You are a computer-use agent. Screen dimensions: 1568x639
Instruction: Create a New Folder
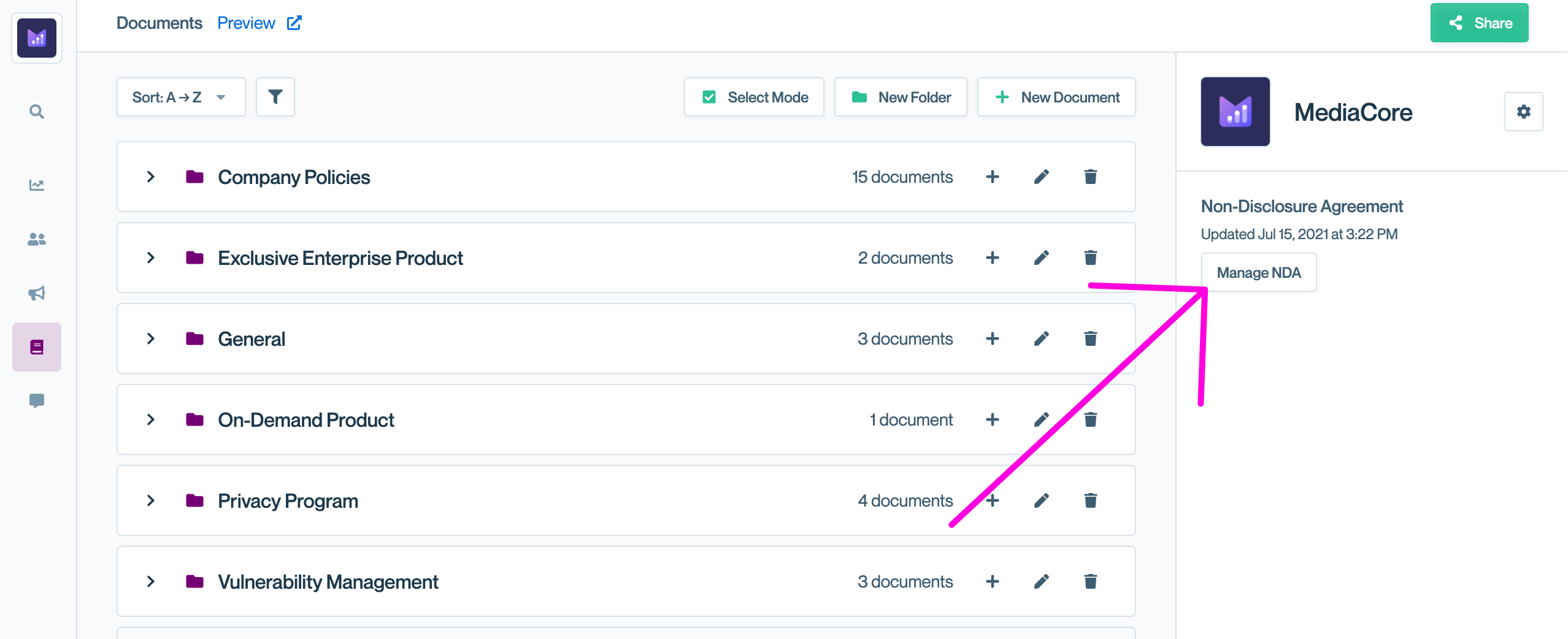(901, 97)
